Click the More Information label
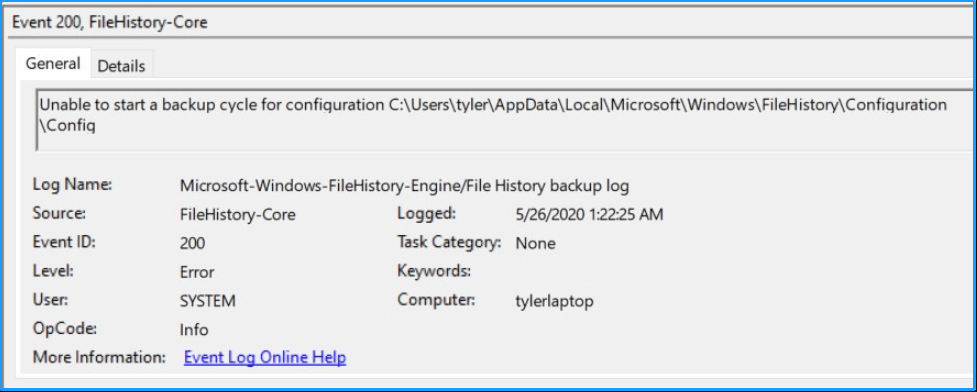Image resolution: width=977 pixels, height=392 pixels. (x=99, y=358)
